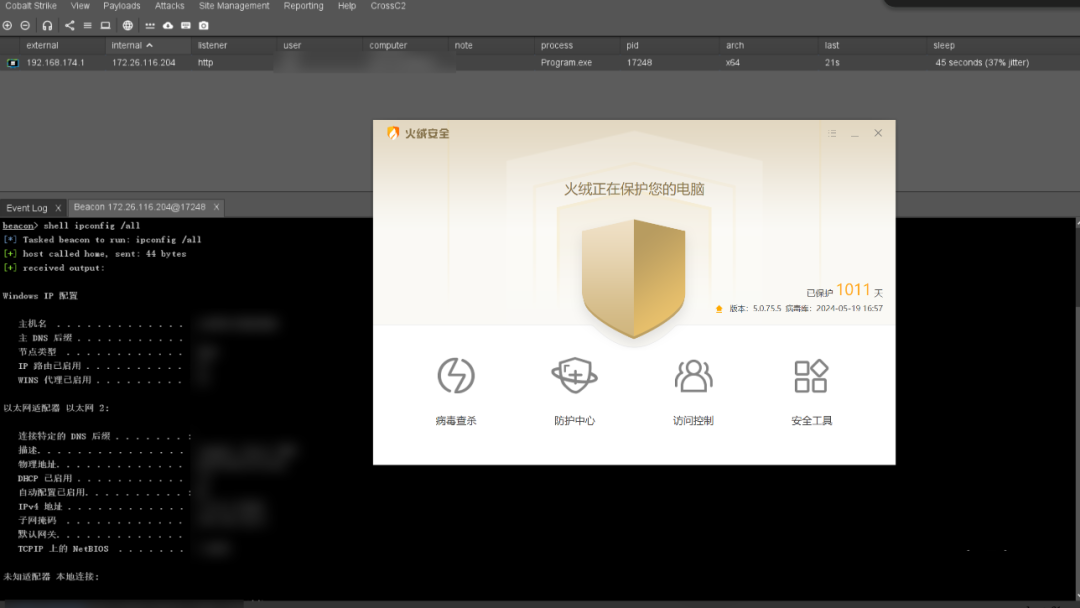The image size is (1080, 608).
Task: Click the 安全工具 label in Huorong
Action: [x=811, y=421]
